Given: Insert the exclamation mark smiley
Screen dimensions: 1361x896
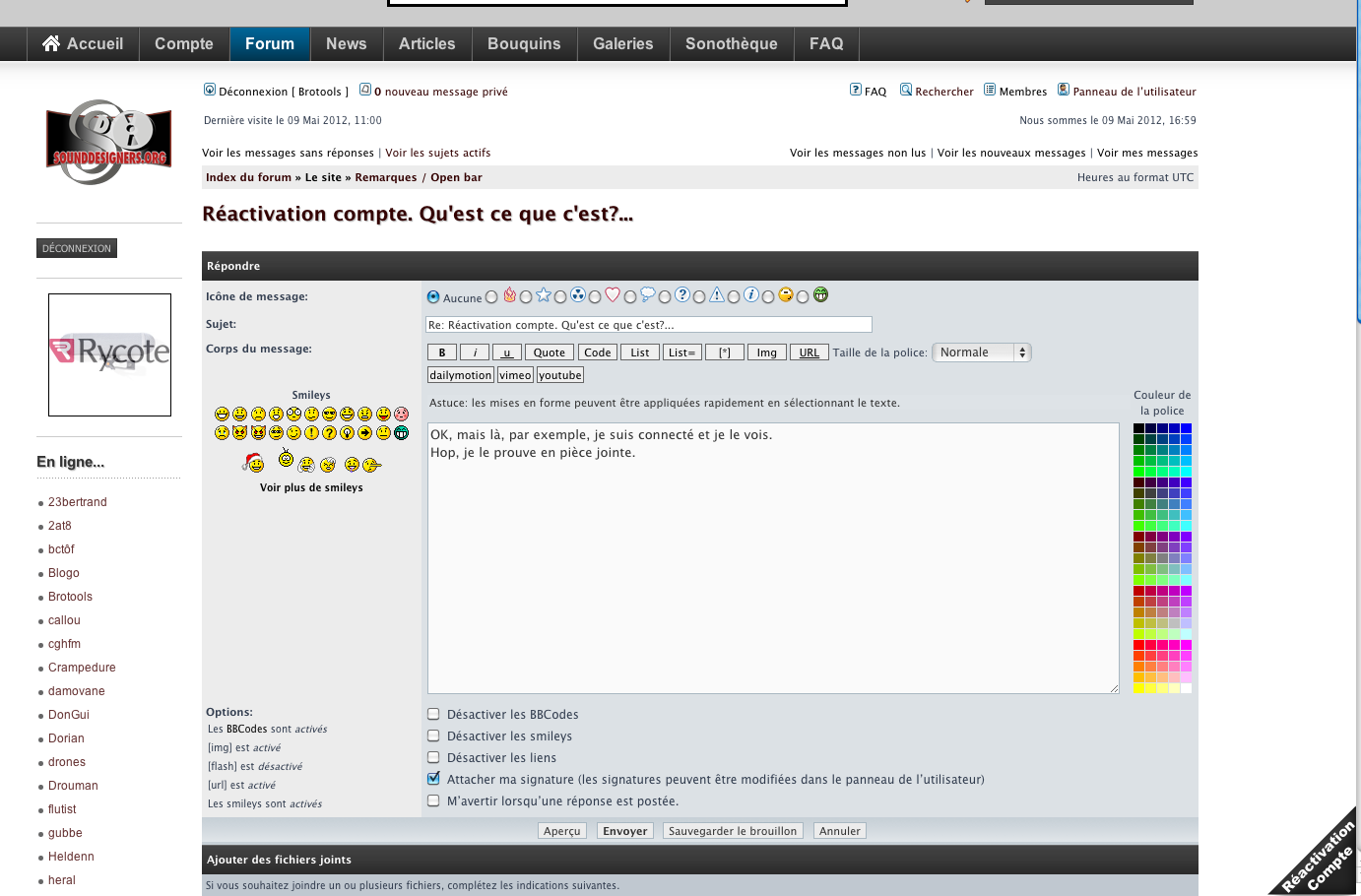Looking at the screenshot, I should tap(311, 432).
